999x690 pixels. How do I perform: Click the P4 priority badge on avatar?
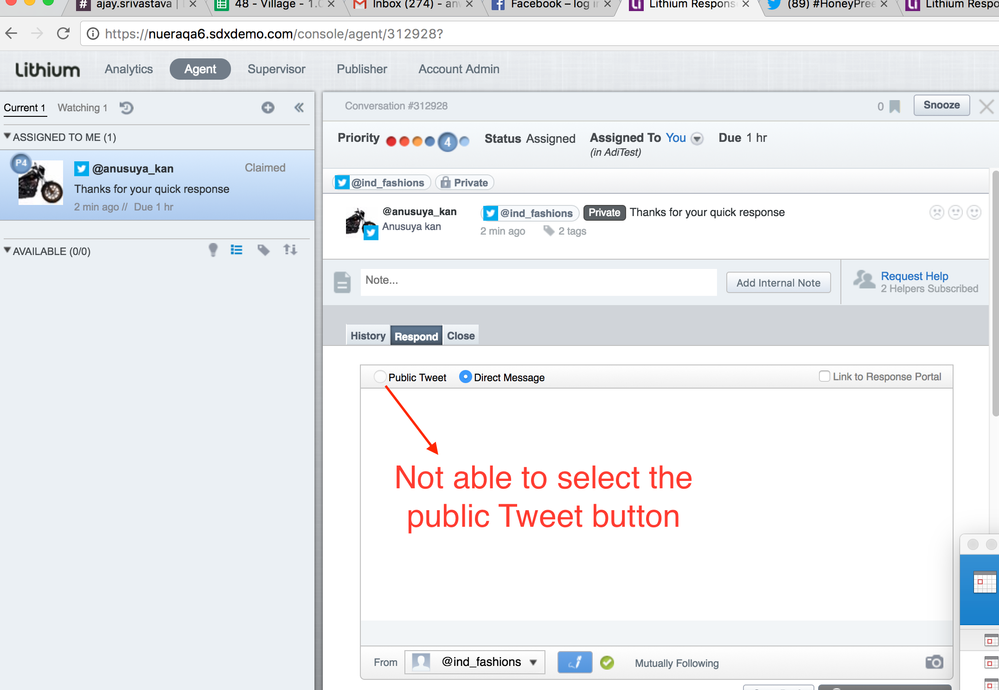(21, 163)
